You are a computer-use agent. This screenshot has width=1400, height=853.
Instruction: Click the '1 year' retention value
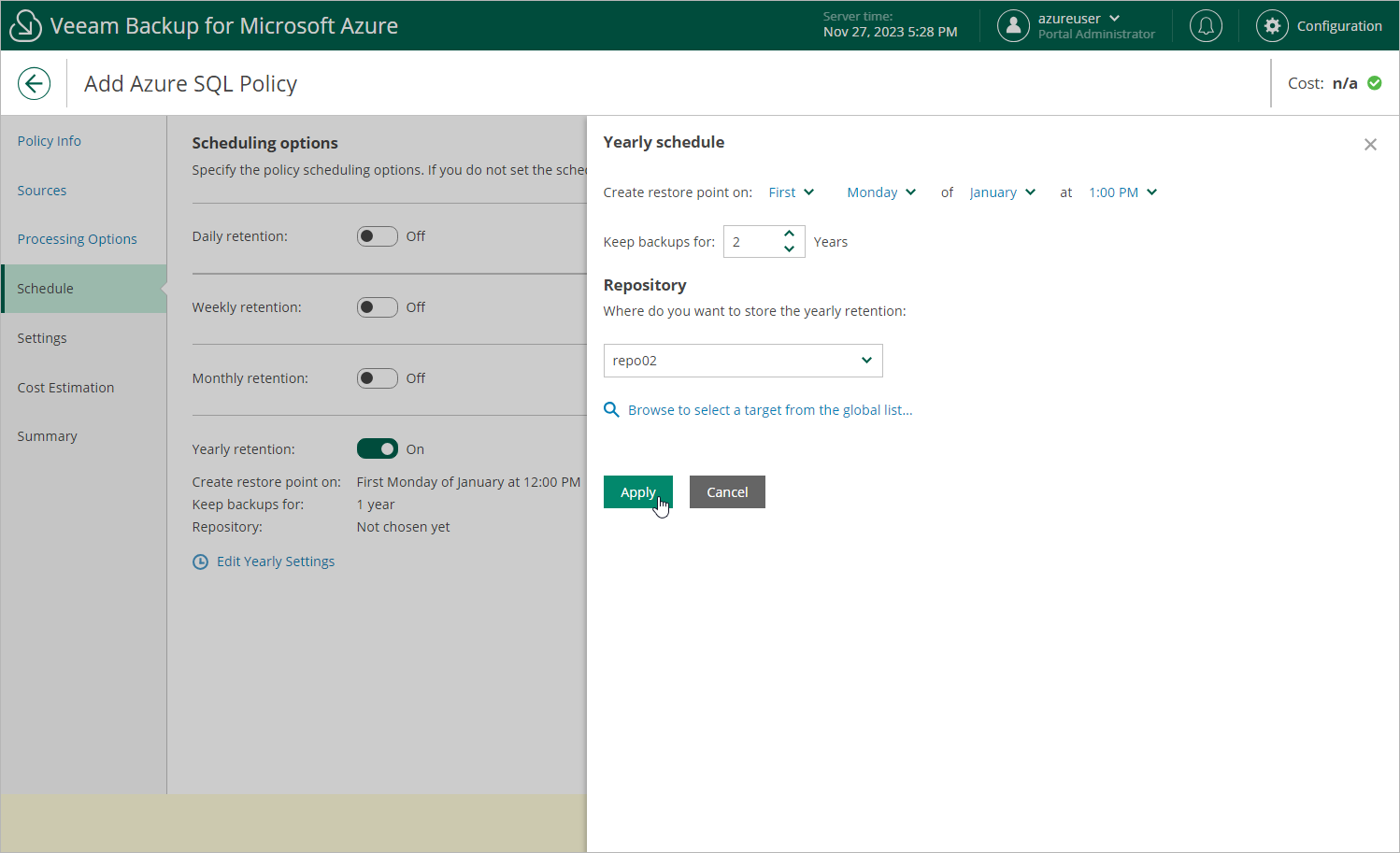click(376, 505)
